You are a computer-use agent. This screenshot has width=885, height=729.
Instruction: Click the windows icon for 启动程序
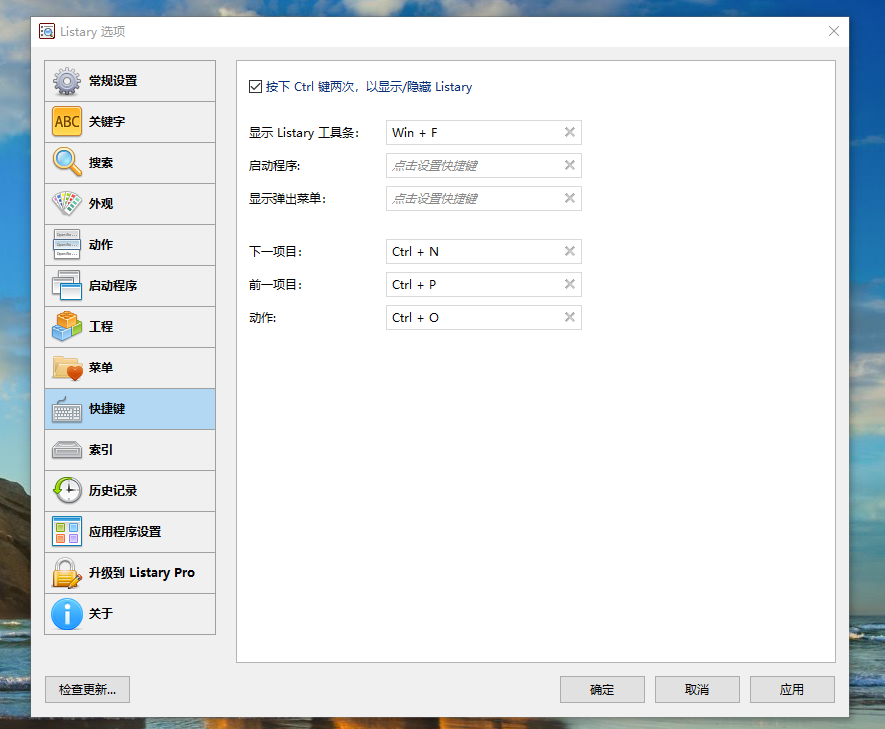click(67, 286)
